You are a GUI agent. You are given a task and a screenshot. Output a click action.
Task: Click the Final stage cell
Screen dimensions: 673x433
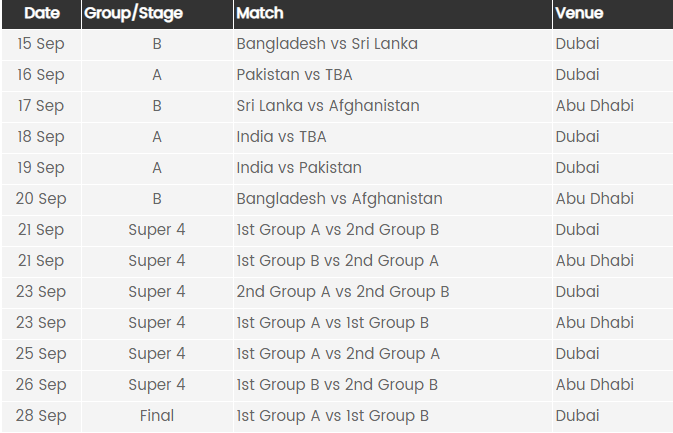point(157,416)
